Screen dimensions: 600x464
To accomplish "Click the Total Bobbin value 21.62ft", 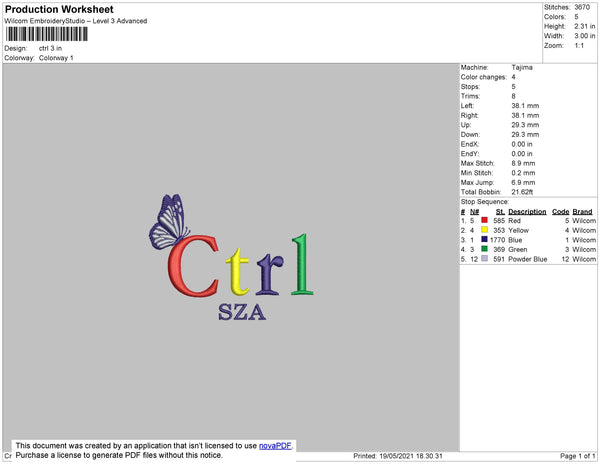I will point(522,192).
